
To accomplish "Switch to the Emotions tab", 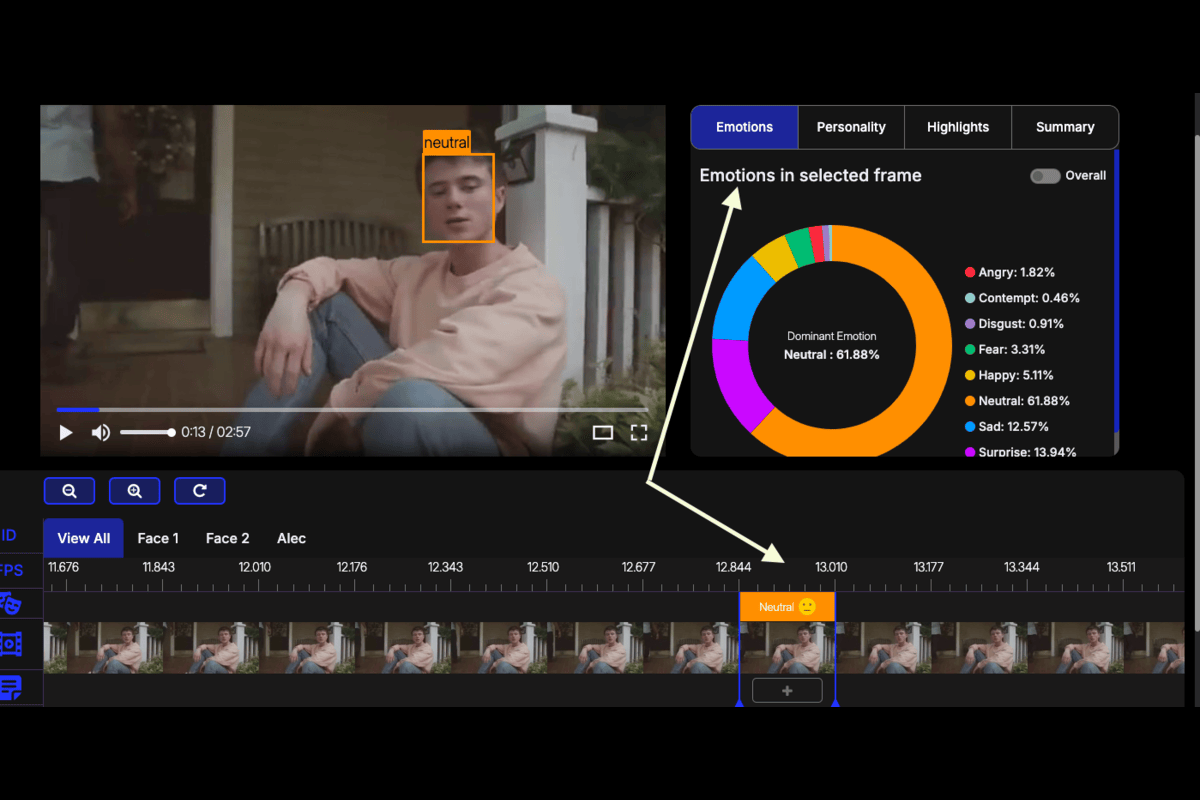I will (745, 127).
